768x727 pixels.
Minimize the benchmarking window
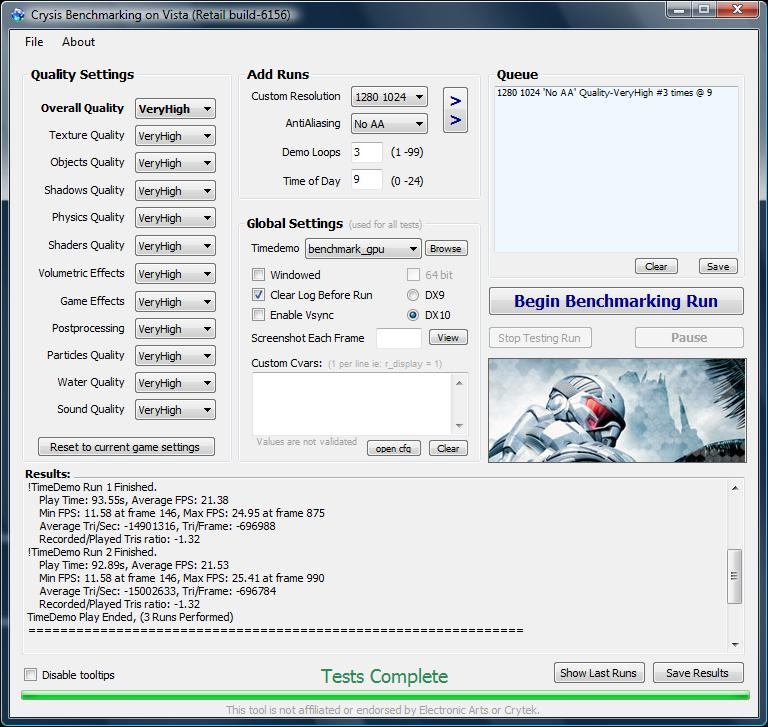(x=679, y=10)
